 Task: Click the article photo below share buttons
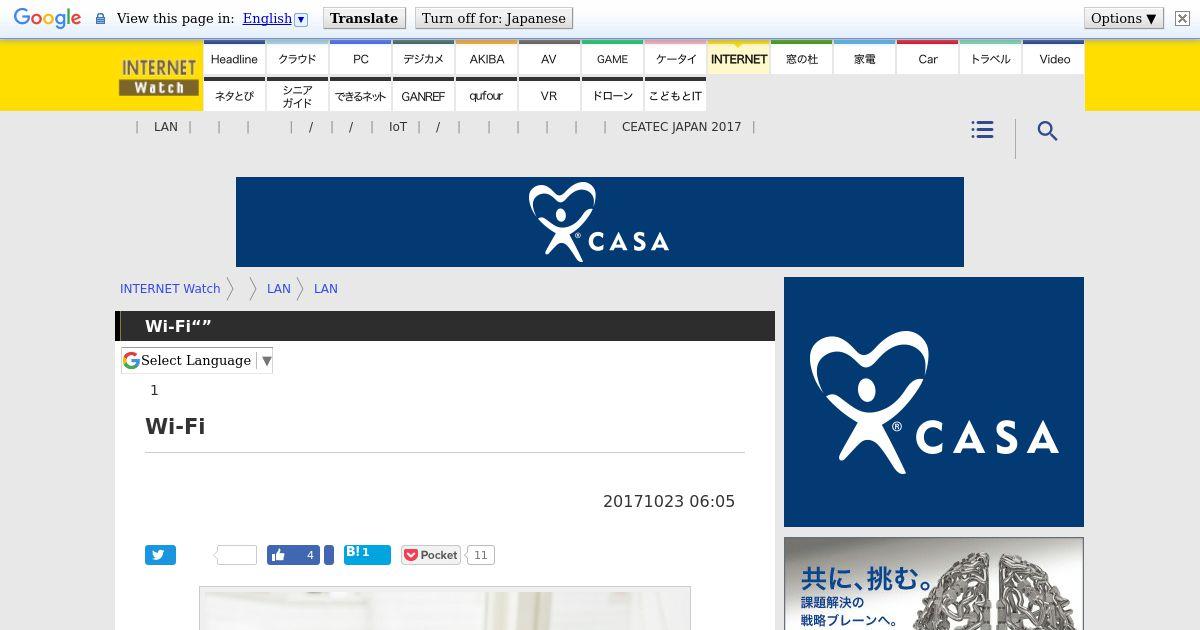[445, 608]
